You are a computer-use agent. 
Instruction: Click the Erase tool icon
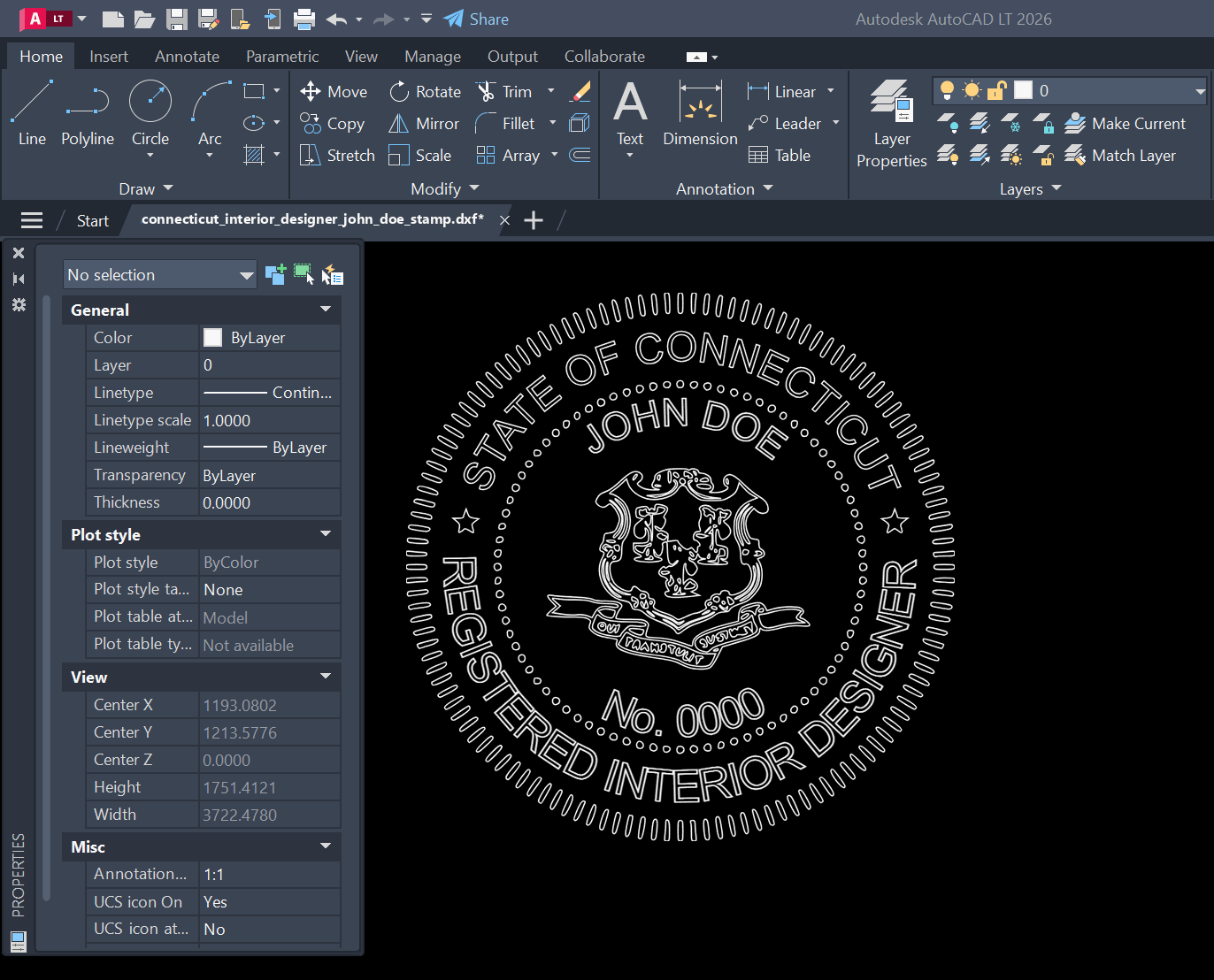coord(580,91)
